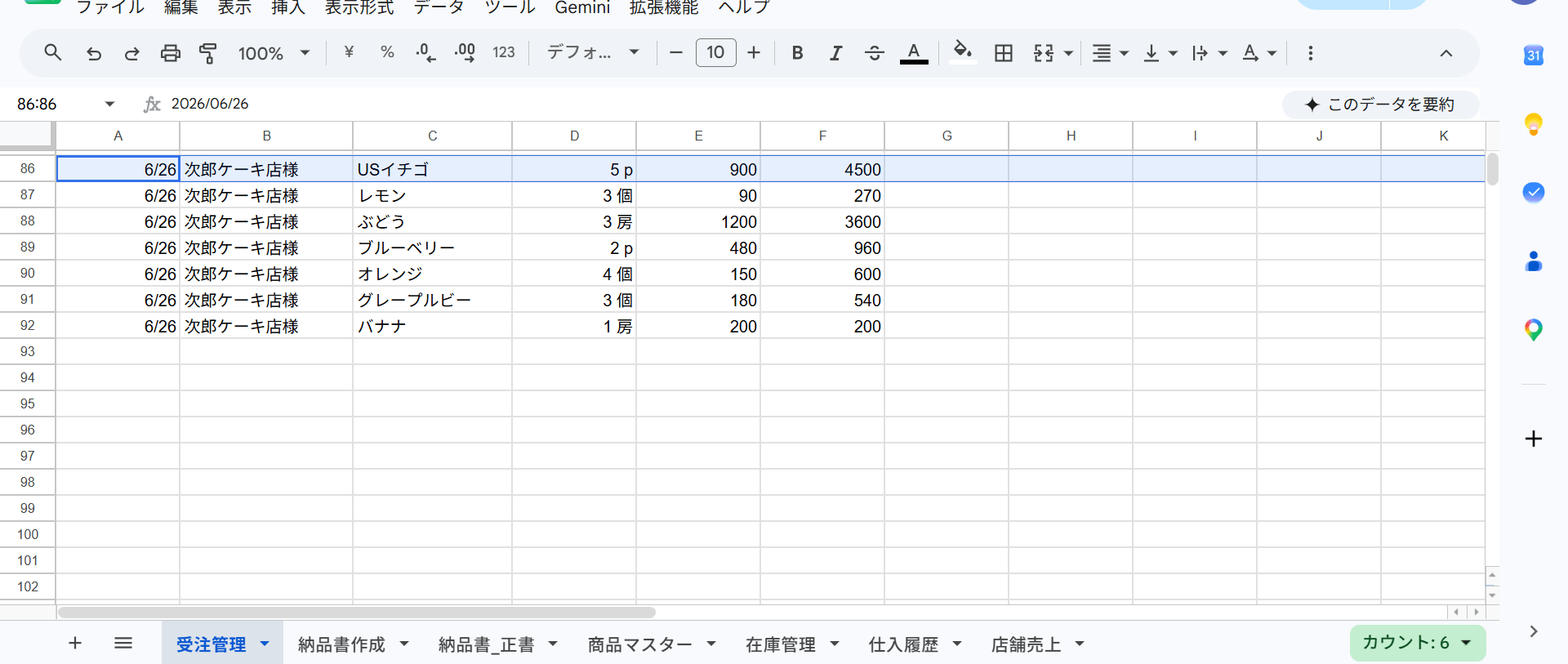
Task: Switch to the 在庫管理 sheet tab
Action: (781, 644)
